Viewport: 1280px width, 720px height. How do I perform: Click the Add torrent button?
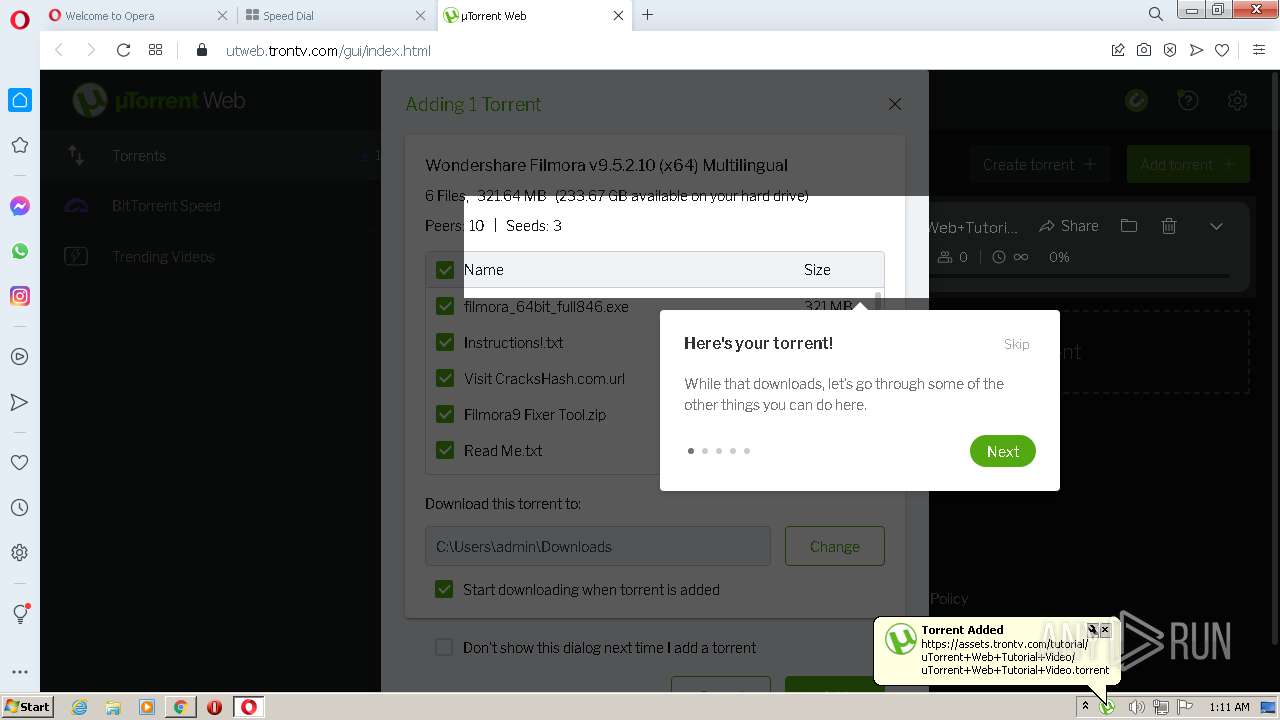pos(1188,164)
